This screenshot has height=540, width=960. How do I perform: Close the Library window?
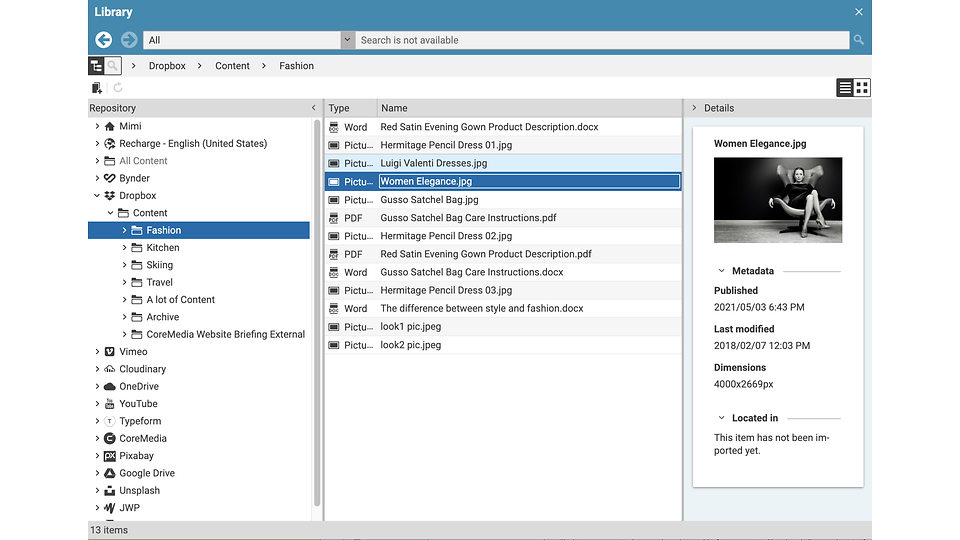point(859,12)
